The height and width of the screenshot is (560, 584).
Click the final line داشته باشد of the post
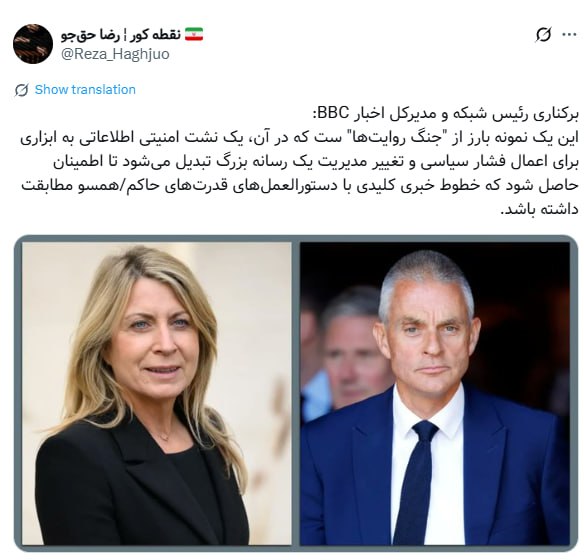pyautogui.click(x=540, y=209)
